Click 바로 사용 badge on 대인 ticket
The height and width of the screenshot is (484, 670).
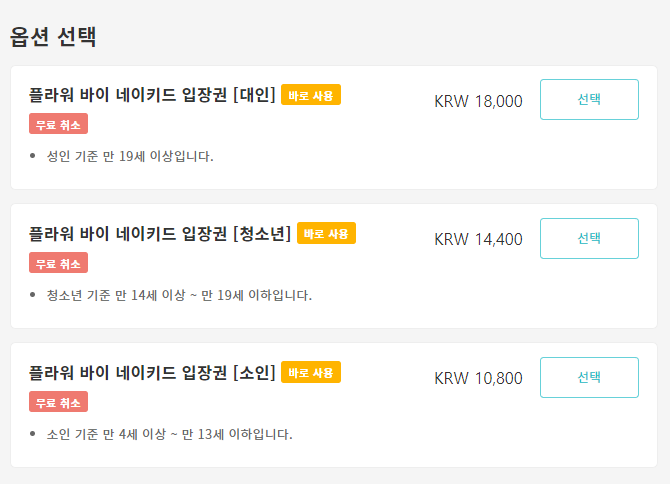pos(311,95)
